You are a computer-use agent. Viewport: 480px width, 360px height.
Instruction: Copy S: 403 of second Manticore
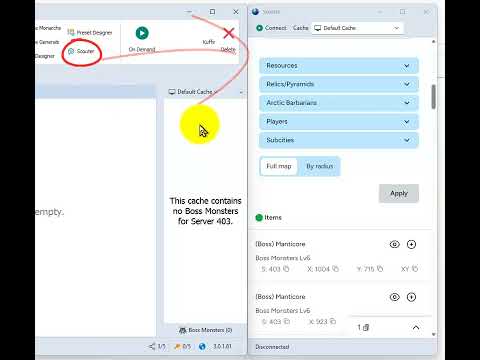(x=286, y=322)
